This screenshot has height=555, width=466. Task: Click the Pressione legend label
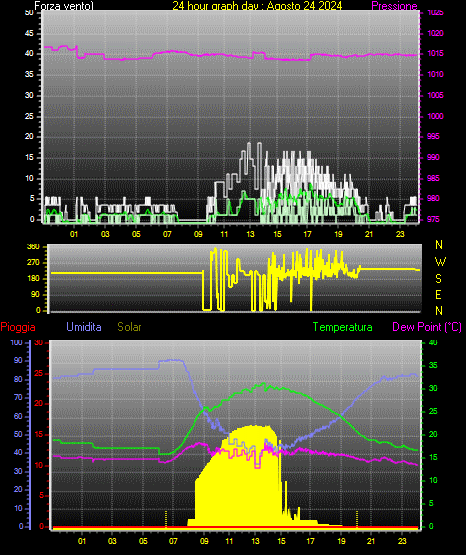tap(394, 6)
